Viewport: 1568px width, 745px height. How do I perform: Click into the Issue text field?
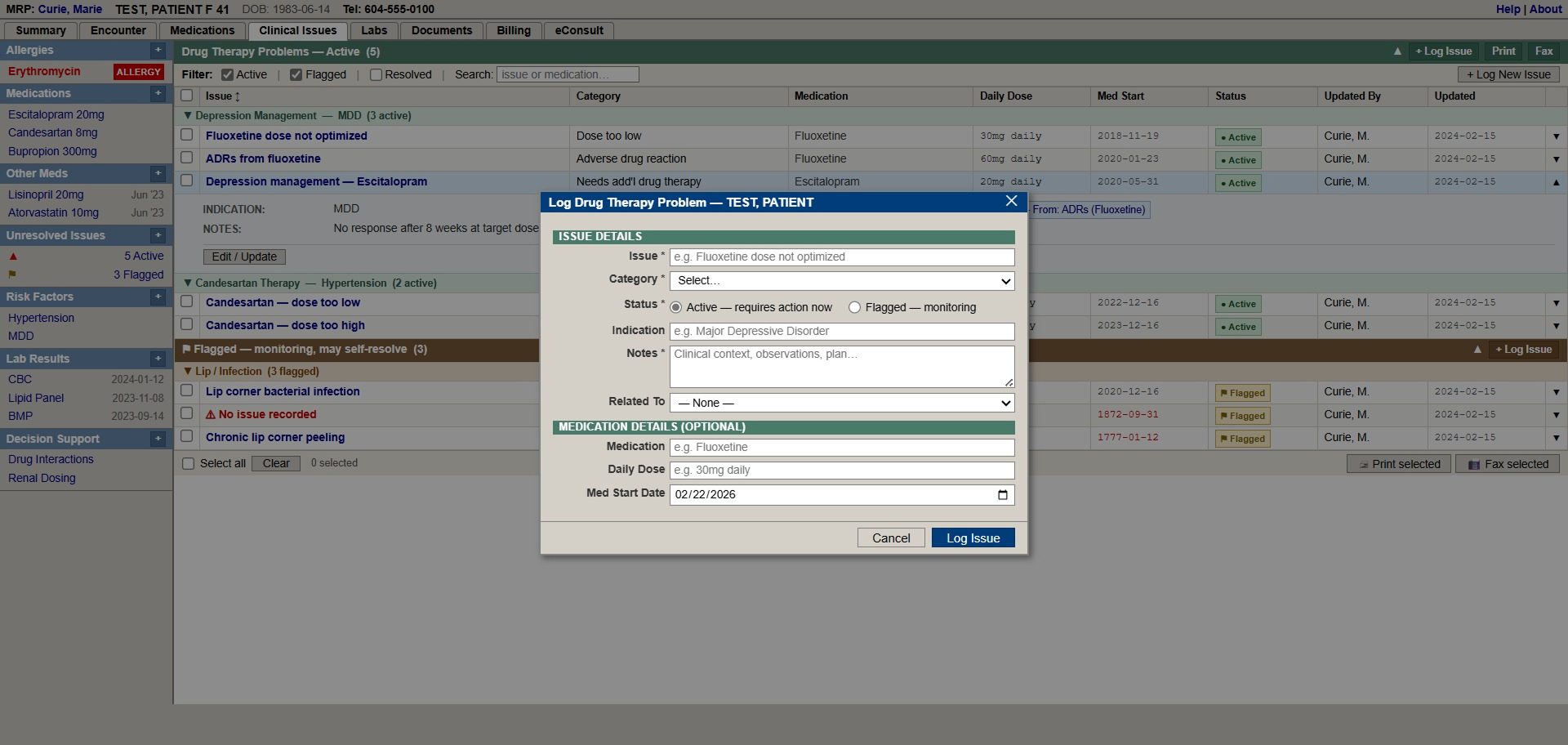841,257
